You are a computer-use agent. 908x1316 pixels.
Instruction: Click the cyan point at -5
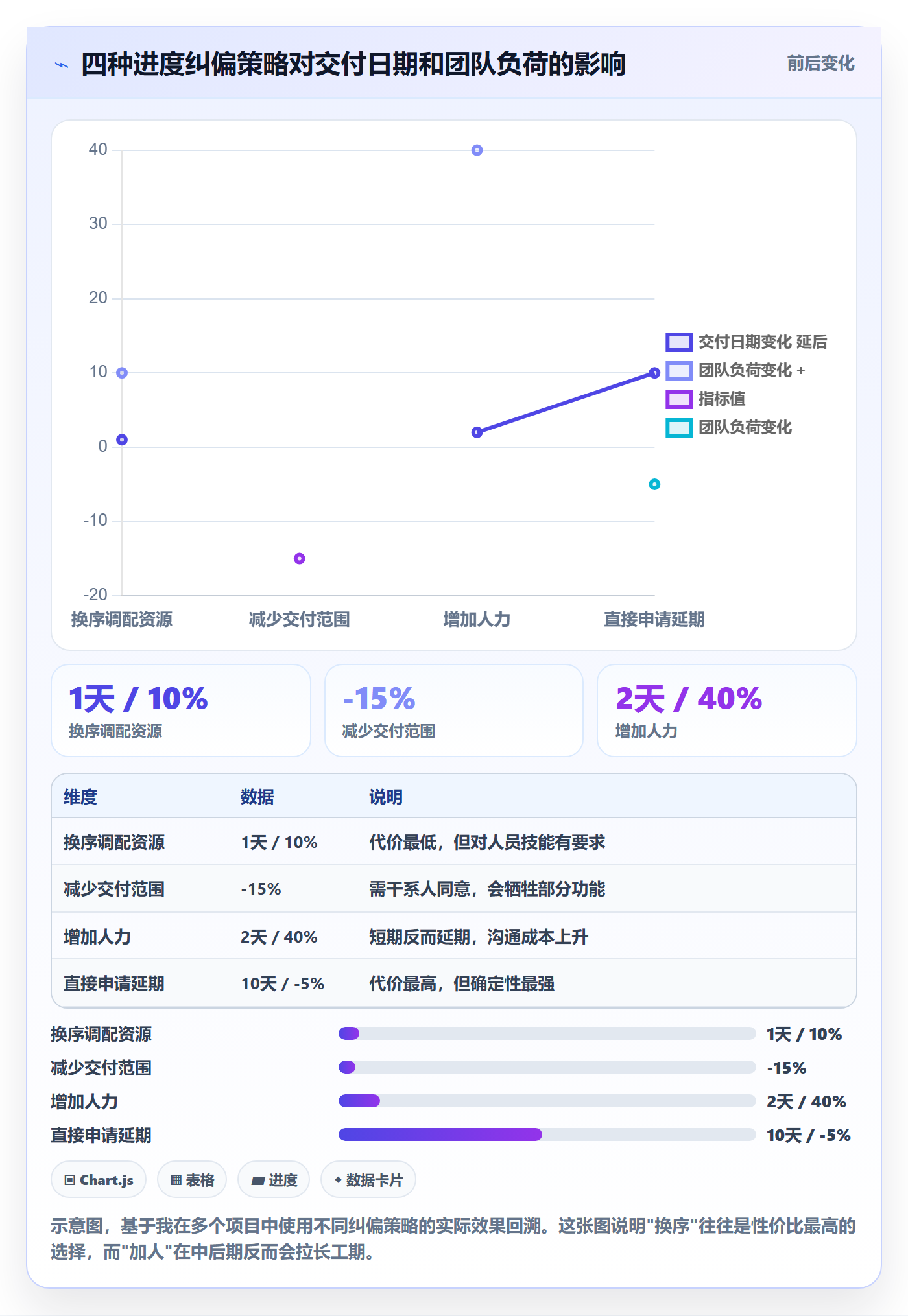tap(654, 484)
